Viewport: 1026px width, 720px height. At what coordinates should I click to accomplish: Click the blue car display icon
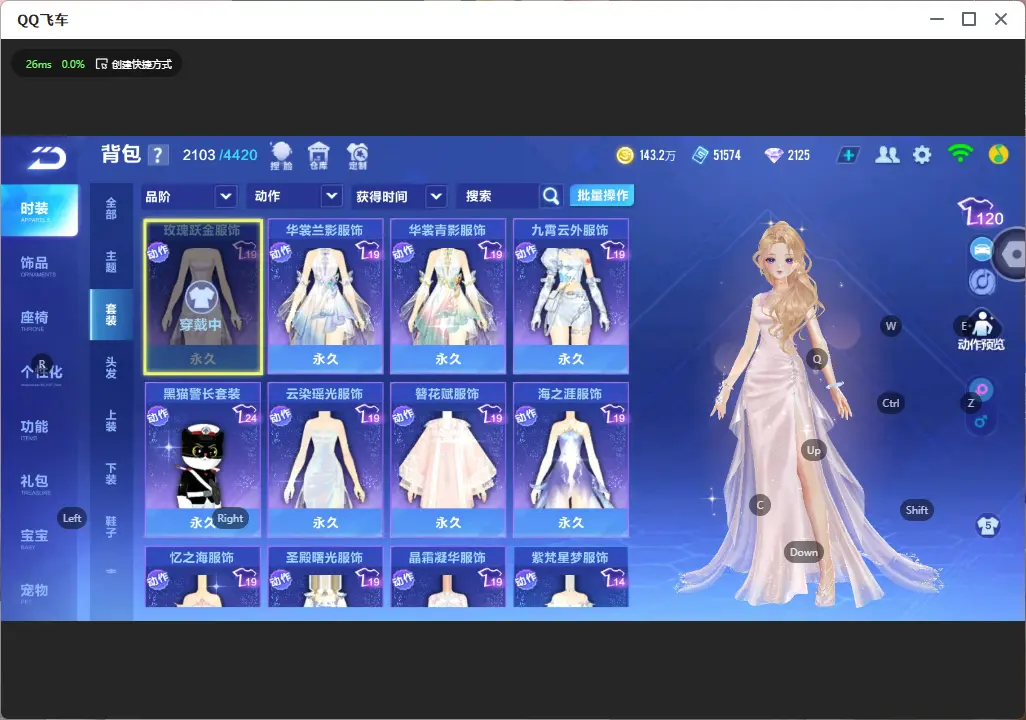coord(982,250)
